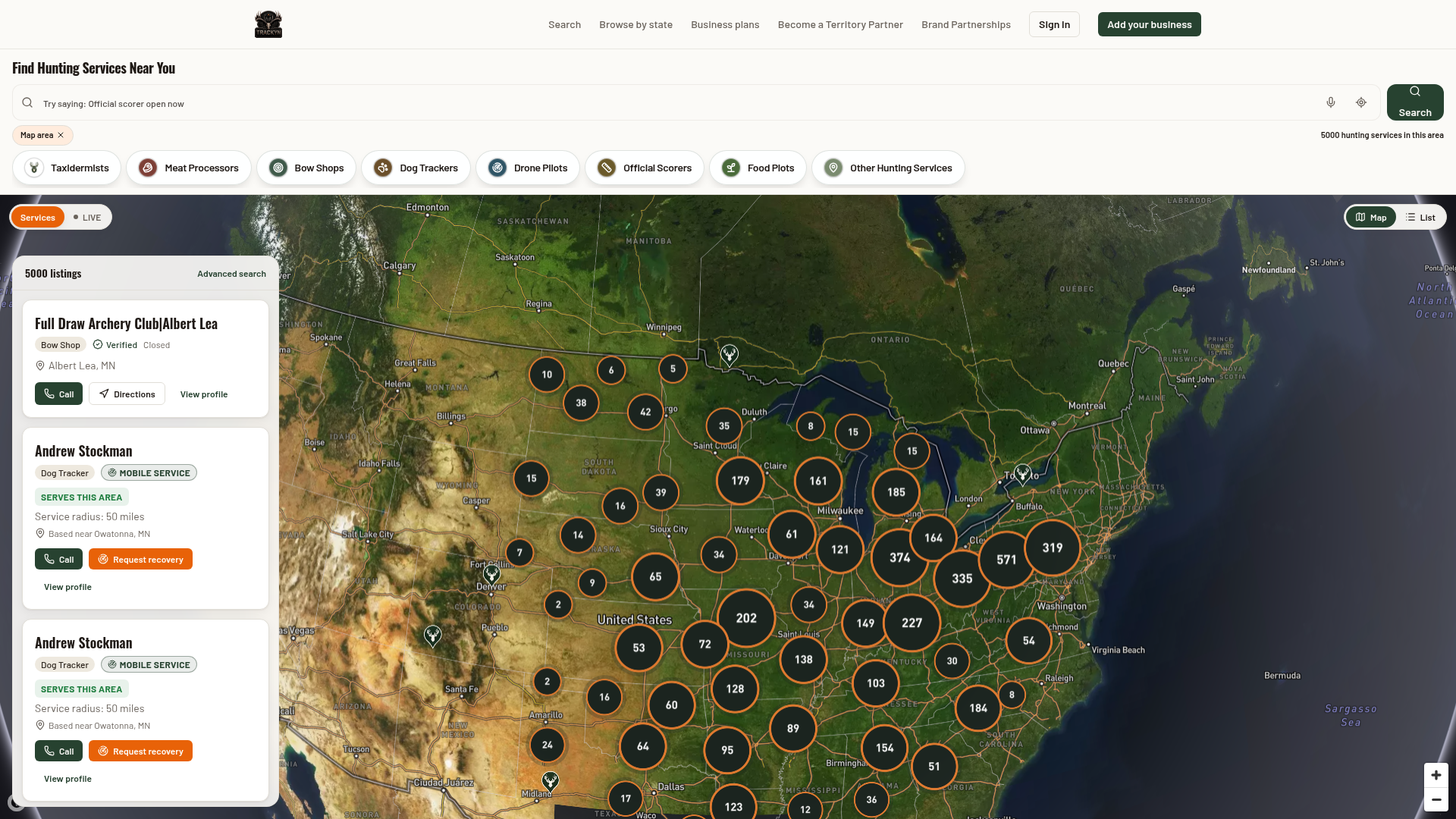Filter by Taxidermists category
The image size is (1456, 819).
click(67, 168)
